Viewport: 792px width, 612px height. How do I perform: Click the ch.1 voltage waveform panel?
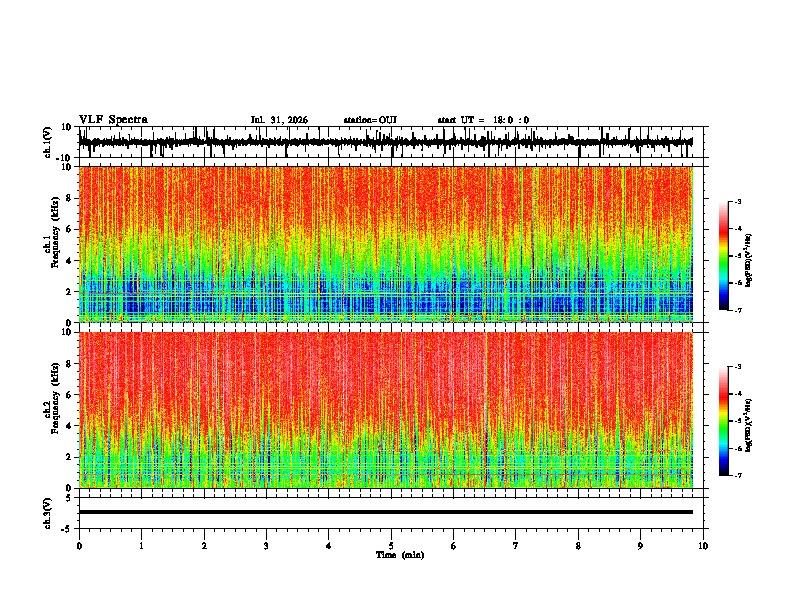click(x=391, y=142)
